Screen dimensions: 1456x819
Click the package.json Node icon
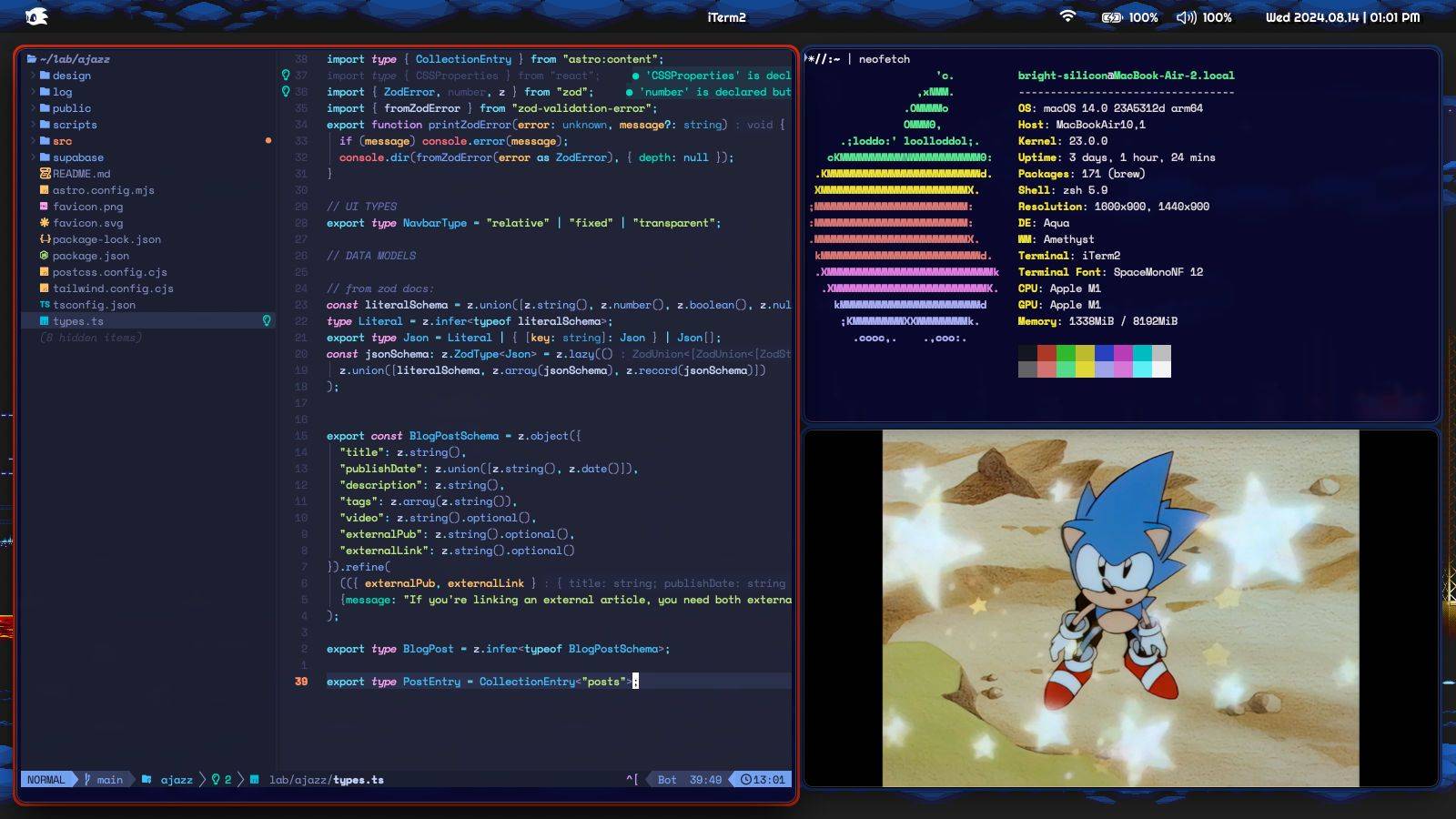tap(45, 256)
